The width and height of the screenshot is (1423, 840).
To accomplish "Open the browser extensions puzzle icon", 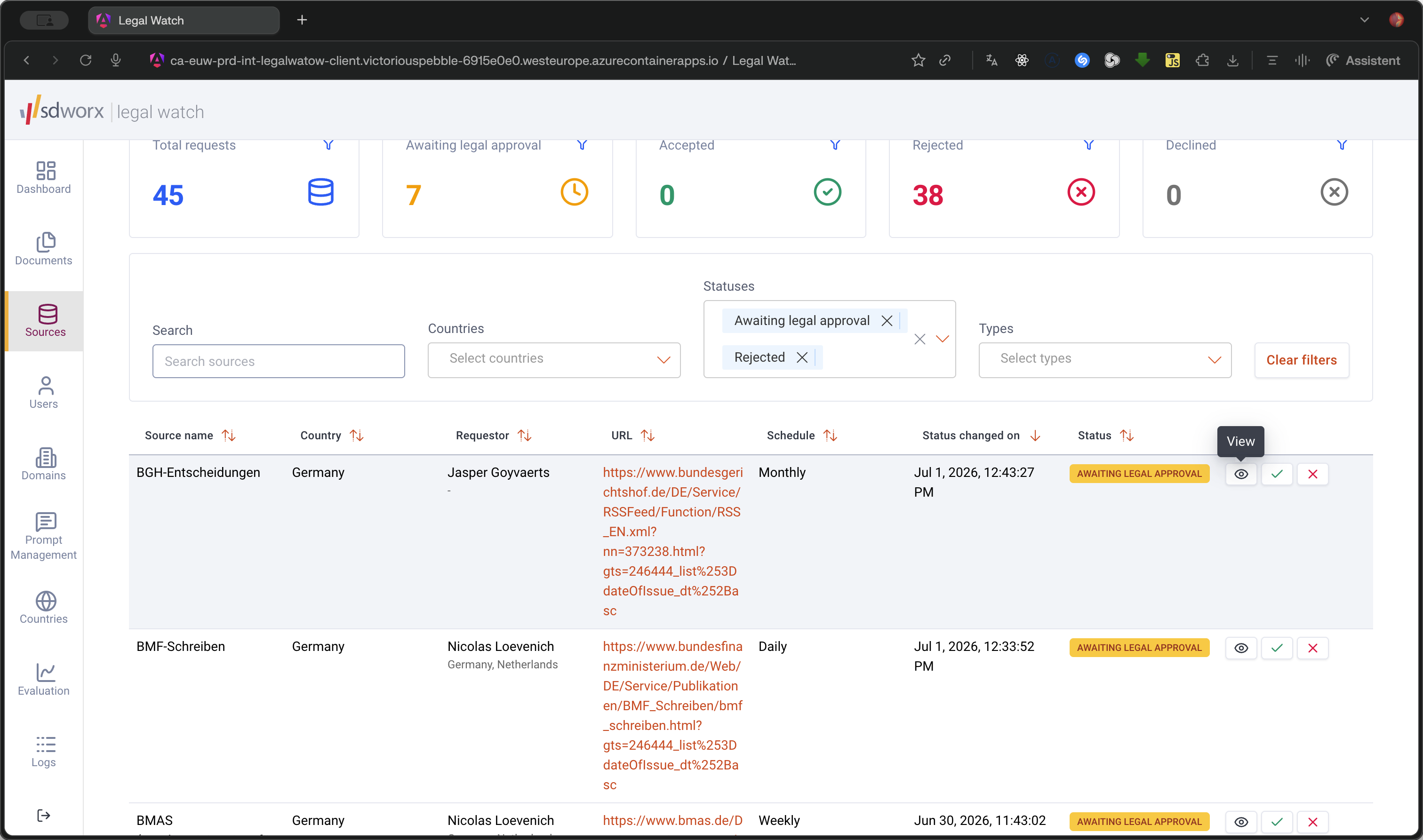I will point(1202,60).
